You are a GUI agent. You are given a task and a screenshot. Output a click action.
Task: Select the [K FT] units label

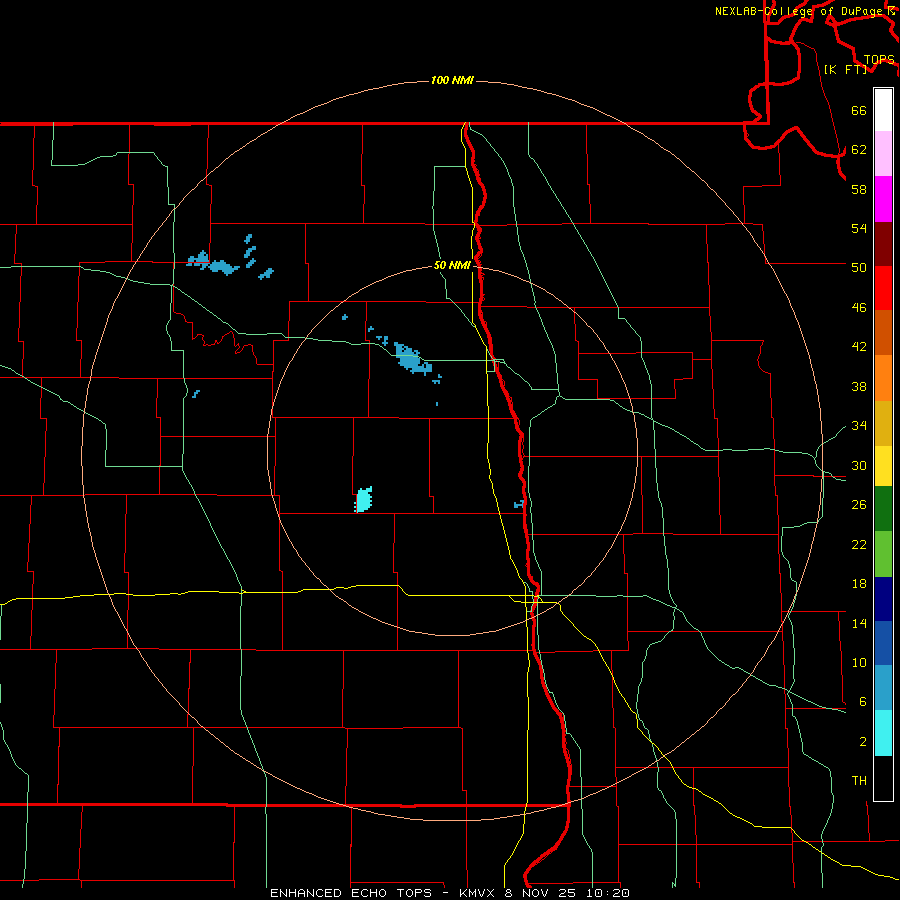[x=845, y=69]
